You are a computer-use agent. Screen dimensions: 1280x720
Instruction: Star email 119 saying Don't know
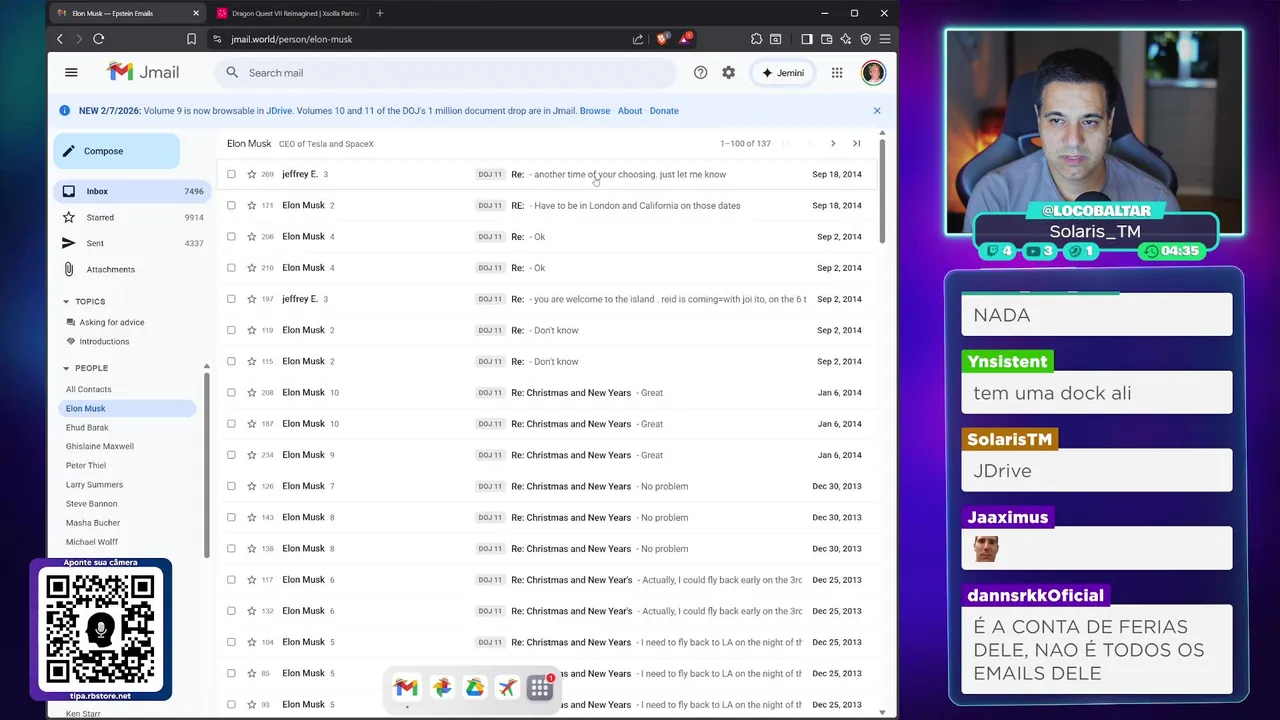point(251,330)
